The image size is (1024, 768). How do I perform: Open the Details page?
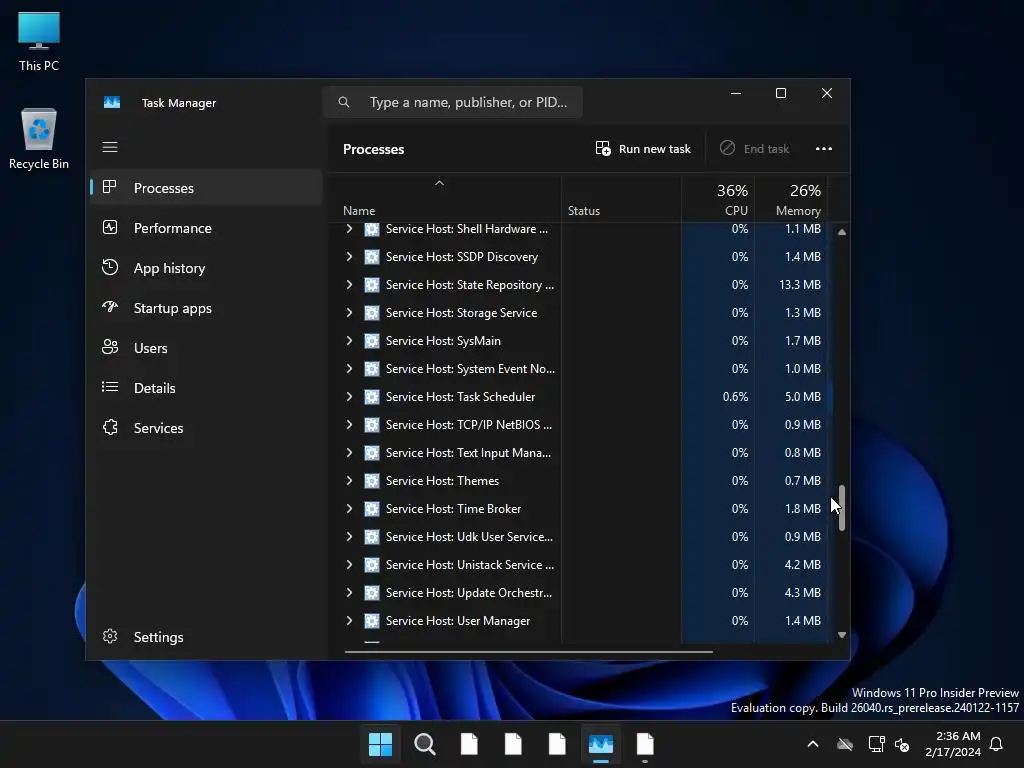point(206,388)
